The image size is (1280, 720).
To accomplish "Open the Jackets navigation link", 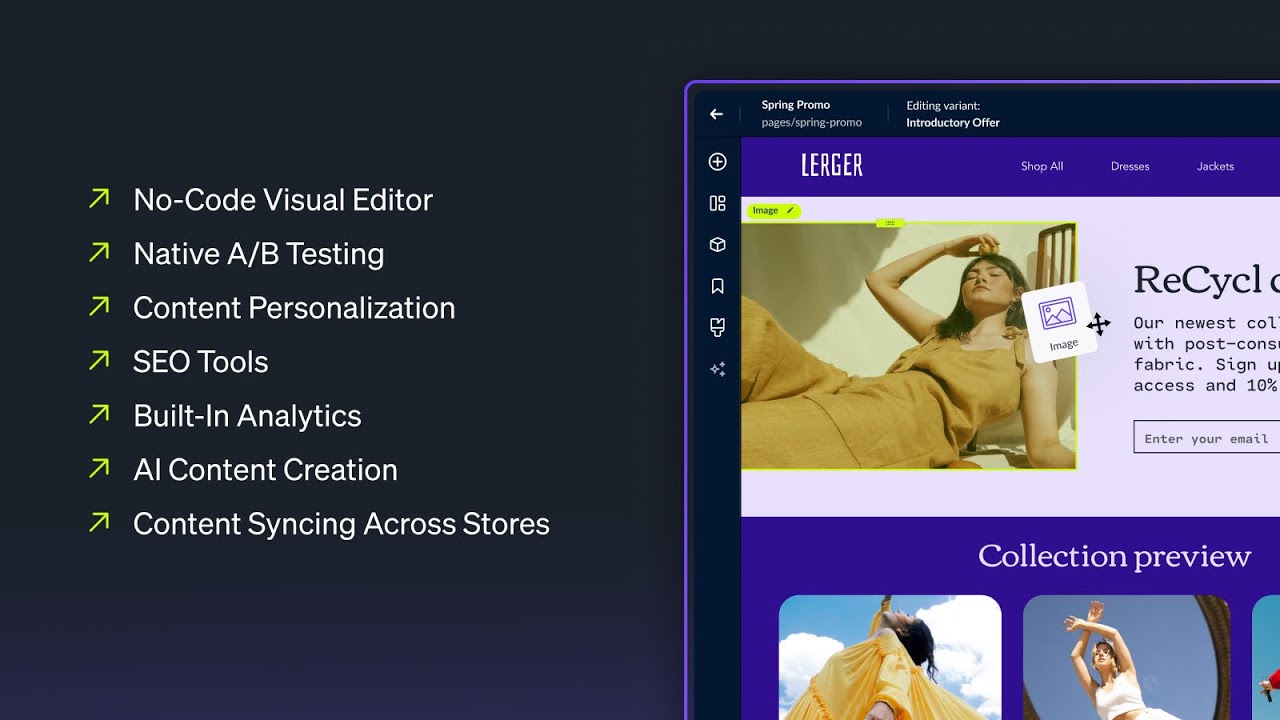I will (x=1215, y=166).
